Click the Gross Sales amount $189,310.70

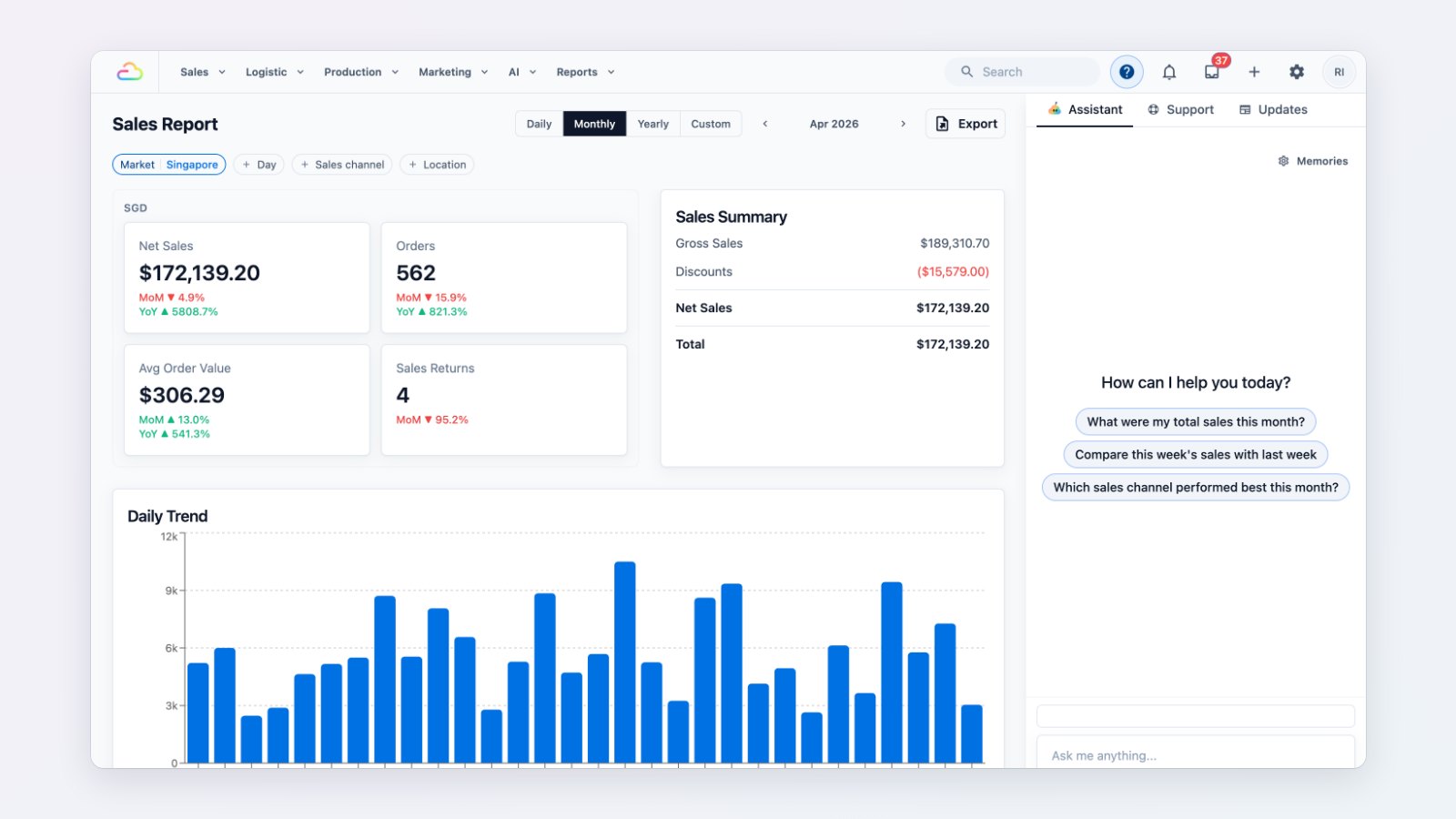point(955,244)
